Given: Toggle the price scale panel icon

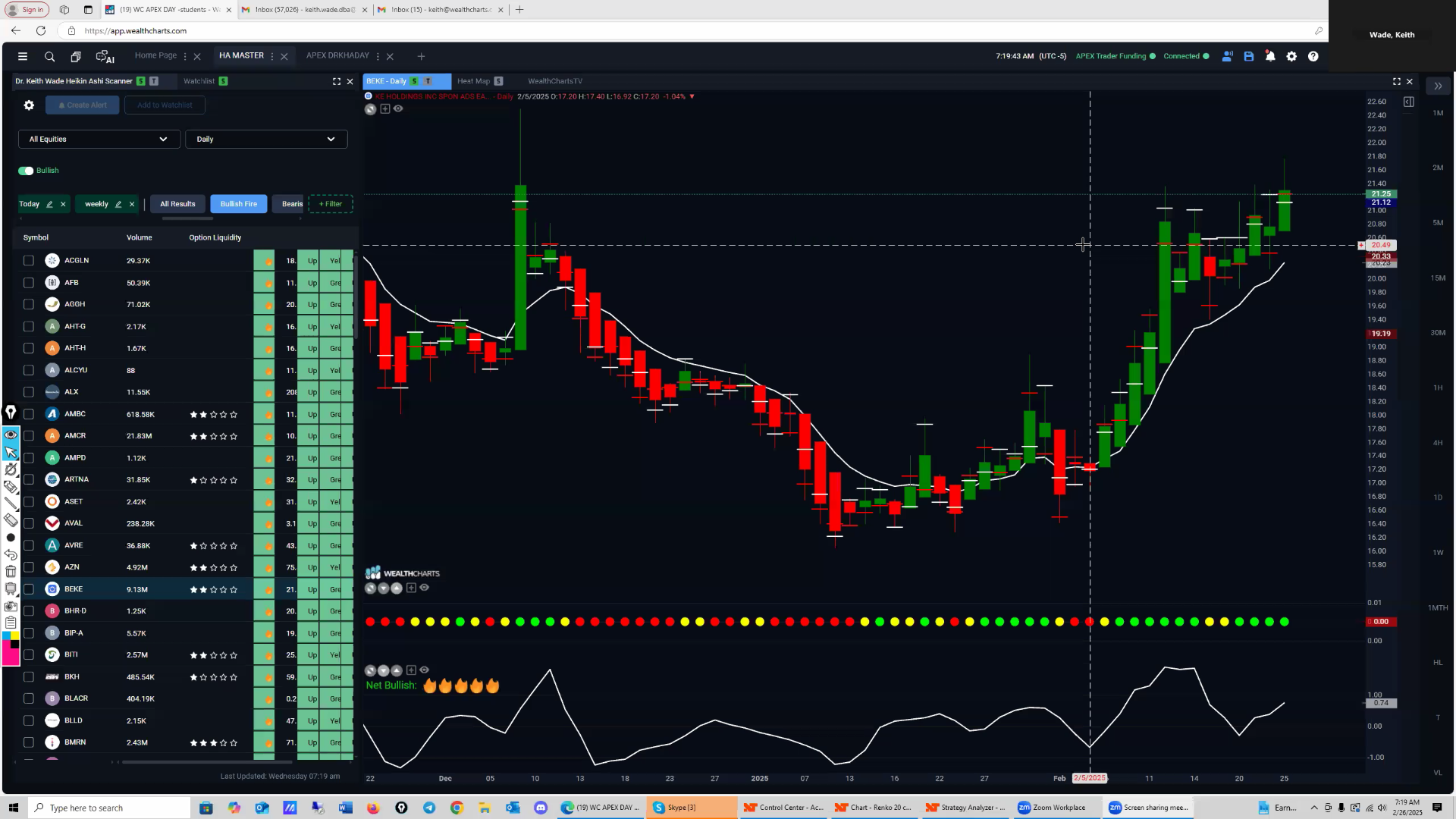Looking at the screenshot, I should pos(1408,102).
